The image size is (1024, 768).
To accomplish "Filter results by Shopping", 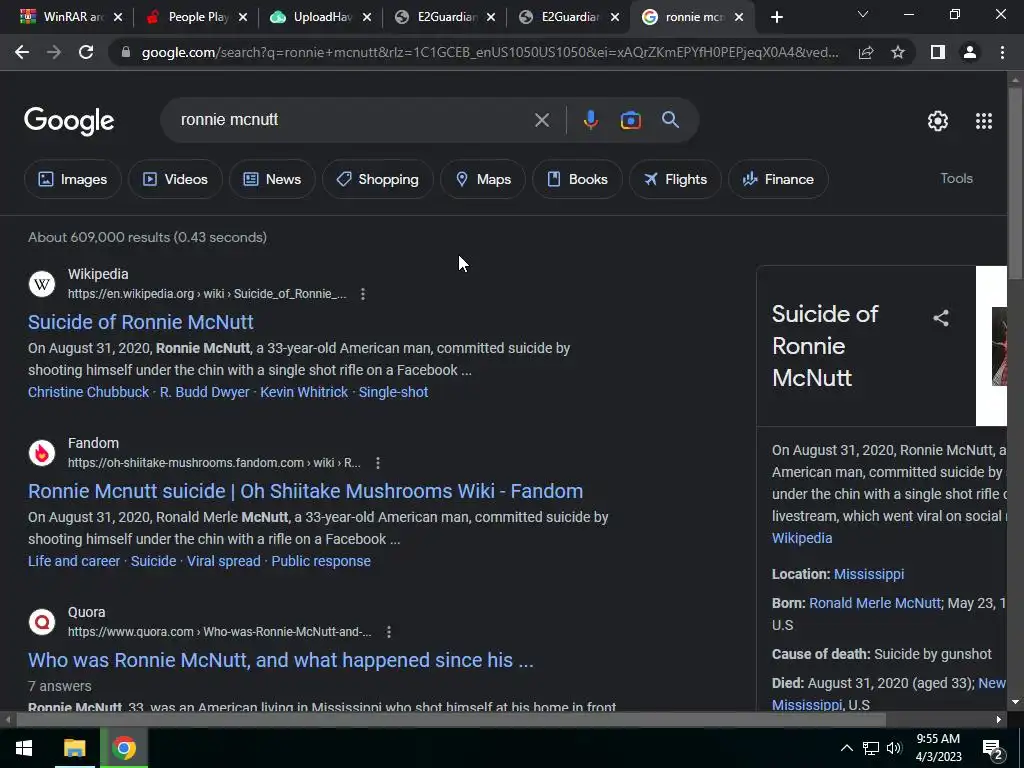I will (377, 179).
